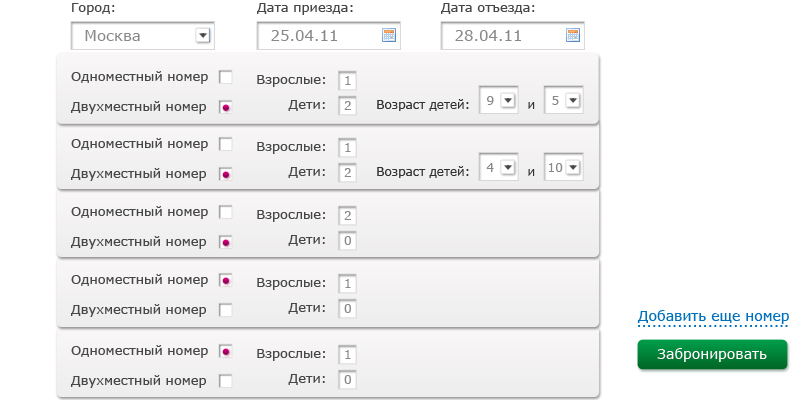Click the third room's Дети count field
The image size is (800, 400).
(x=347, y=241)
